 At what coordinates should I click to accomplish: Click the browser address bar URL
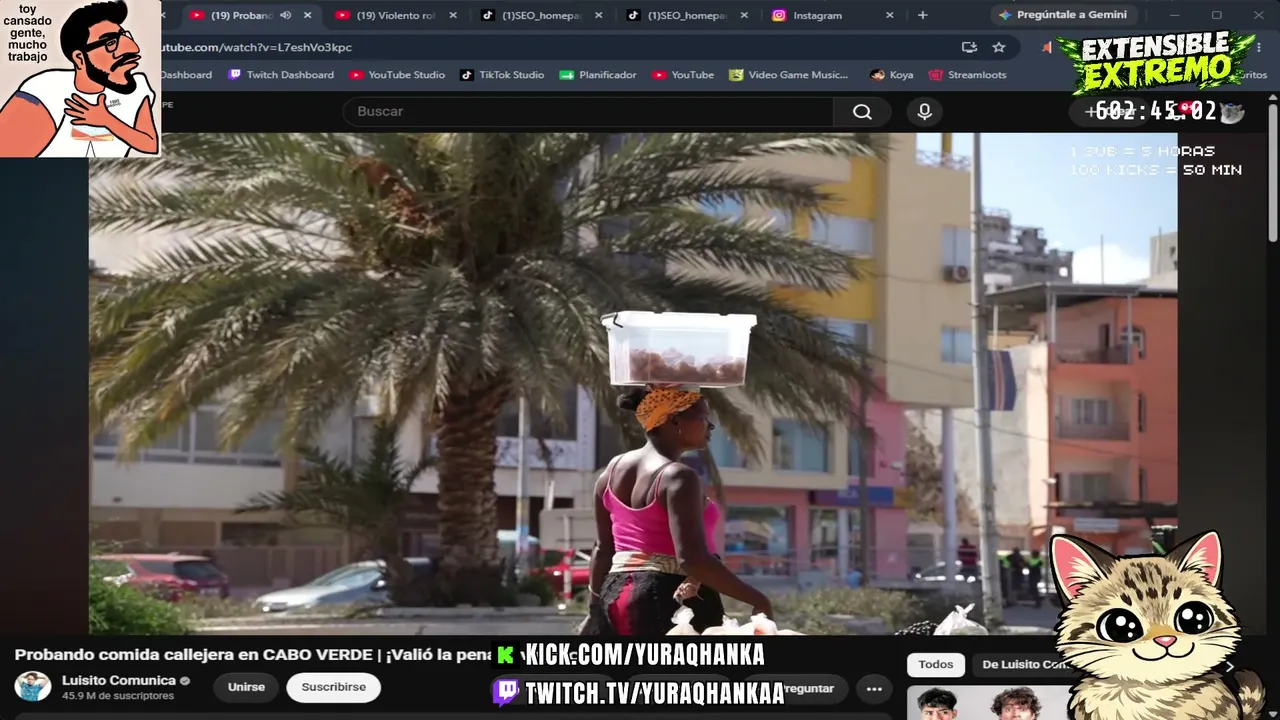point(258,47)
